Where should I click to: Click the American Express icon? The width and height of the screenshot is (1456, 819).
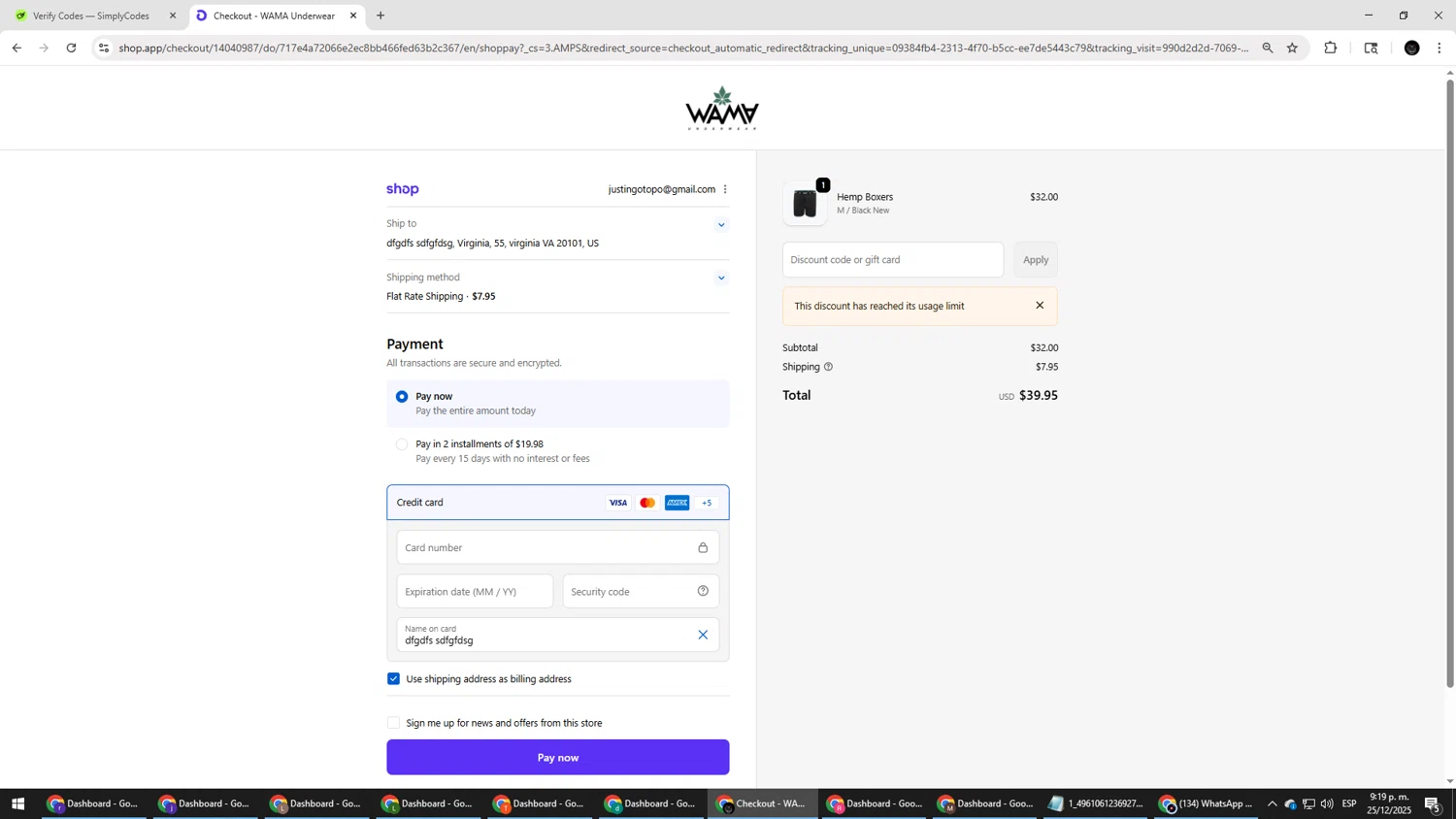(x=678, y=503)
